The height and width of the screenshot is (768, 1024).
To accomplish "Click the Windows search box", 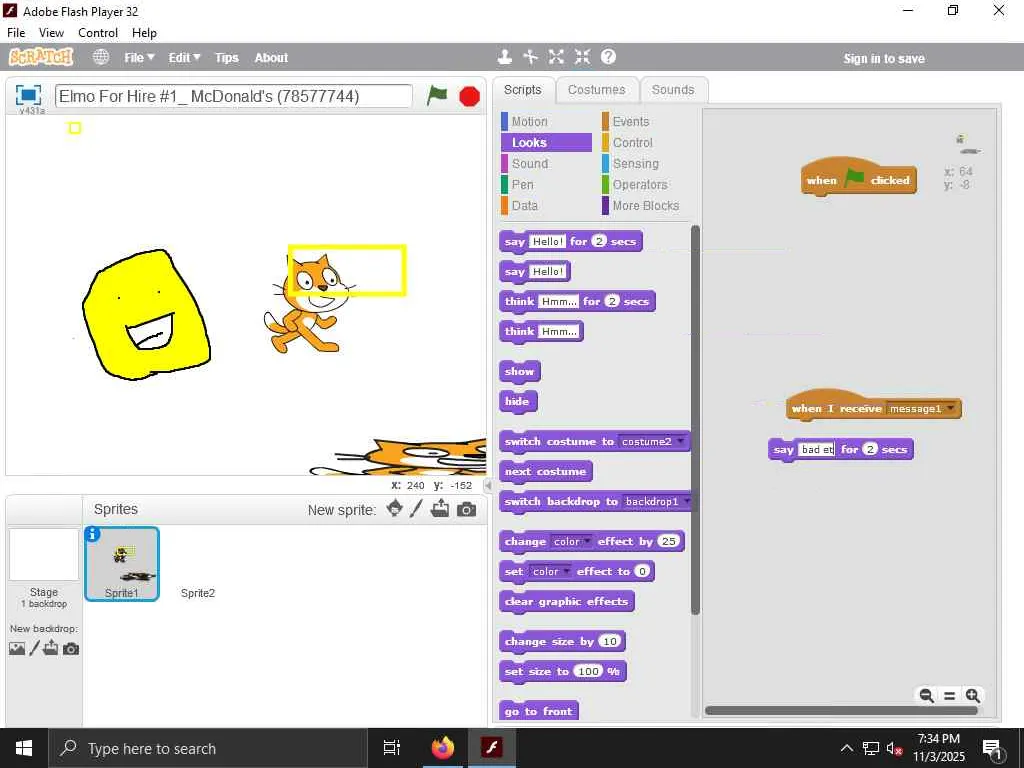I will pyautogui.click(x=208, y=748).
